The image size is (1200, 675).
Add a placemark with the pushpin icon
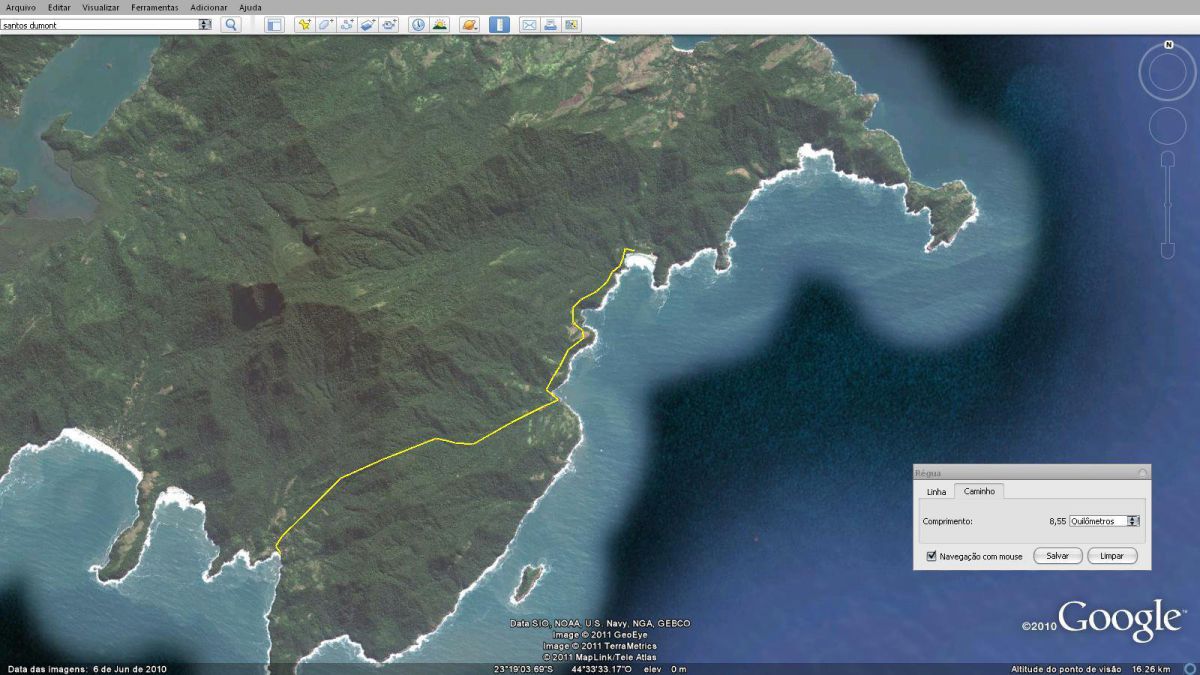[304, 24]
